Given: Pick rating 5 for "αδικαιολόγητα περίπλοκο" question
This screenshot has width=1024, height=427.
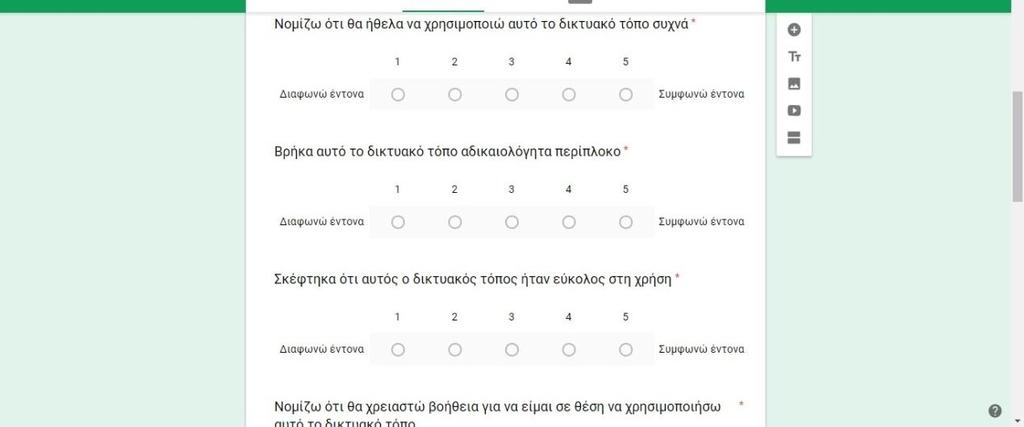Looking at the screenshot, I should pyautogui.click(x=626, y=222).
